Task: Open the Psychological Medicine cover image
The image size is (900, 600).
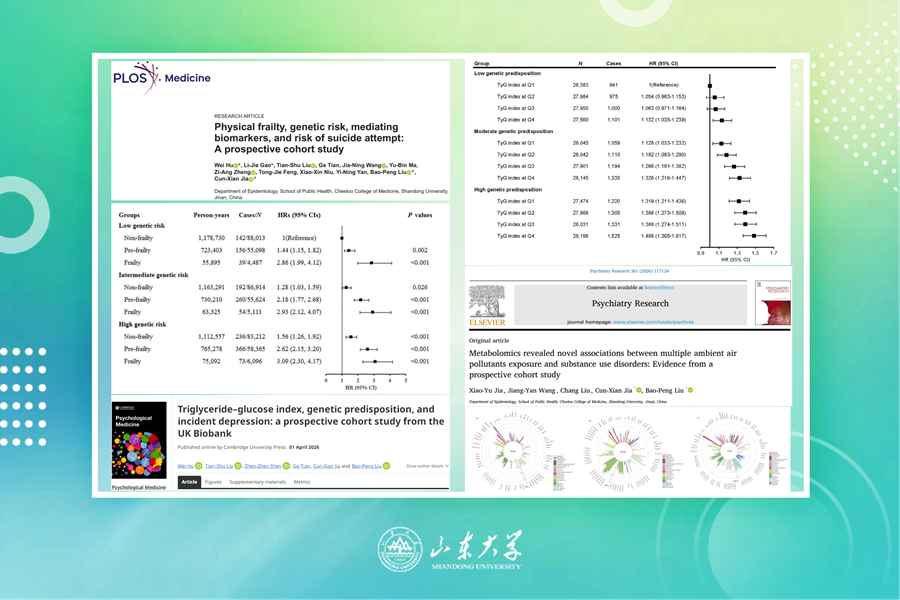Action: point(140,437)
